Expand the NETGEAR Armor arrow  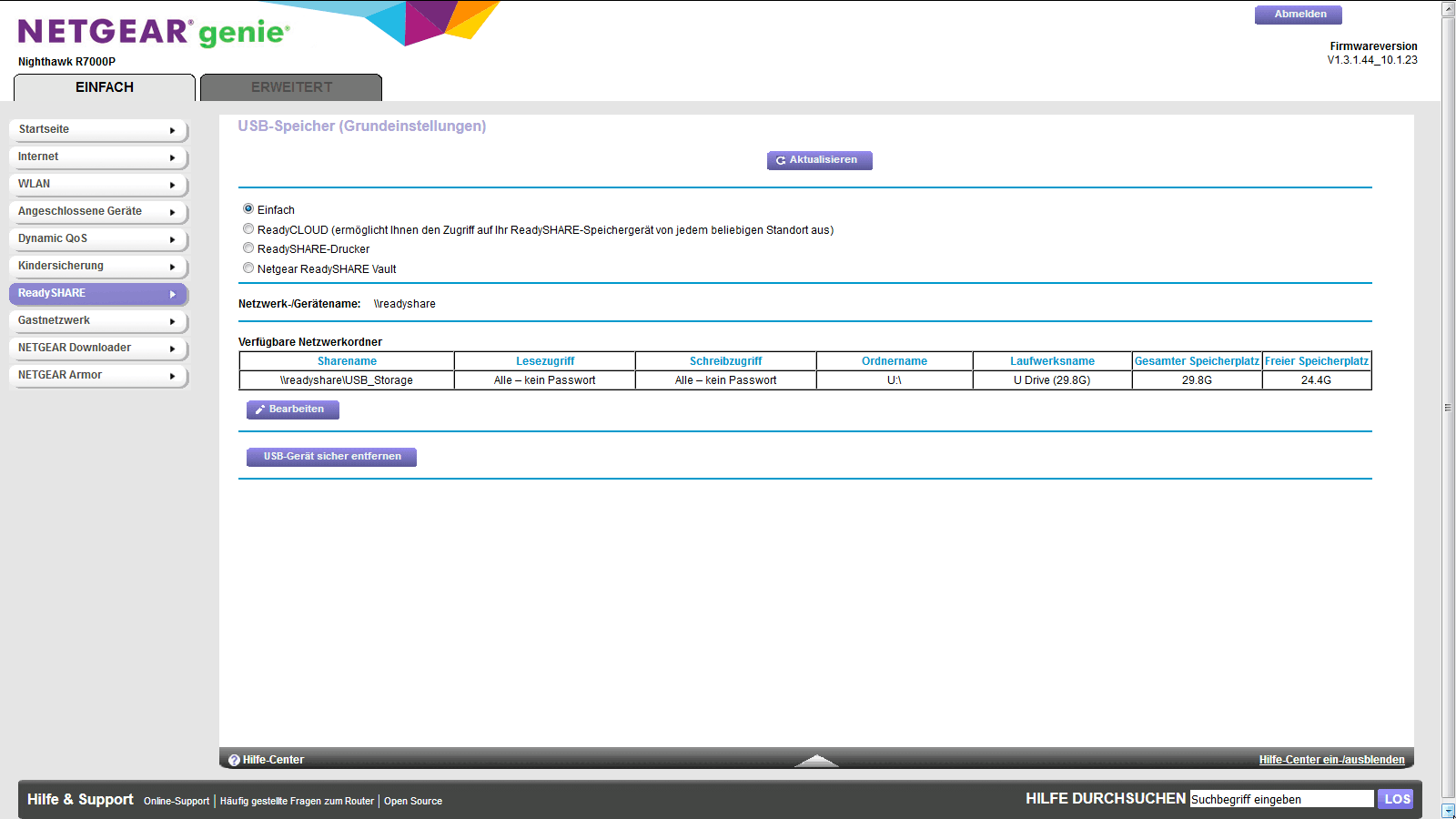point(172,376)
